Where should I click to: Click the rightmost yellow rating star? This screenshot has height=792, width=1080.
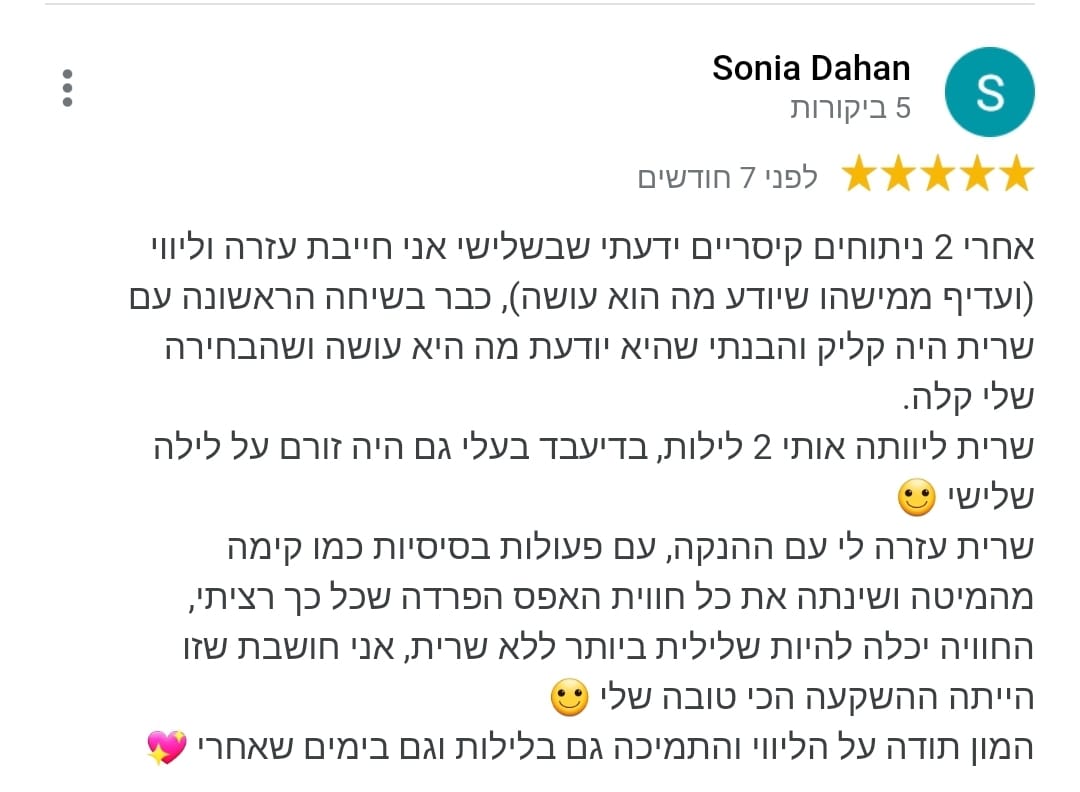[x=1016, y=176]
